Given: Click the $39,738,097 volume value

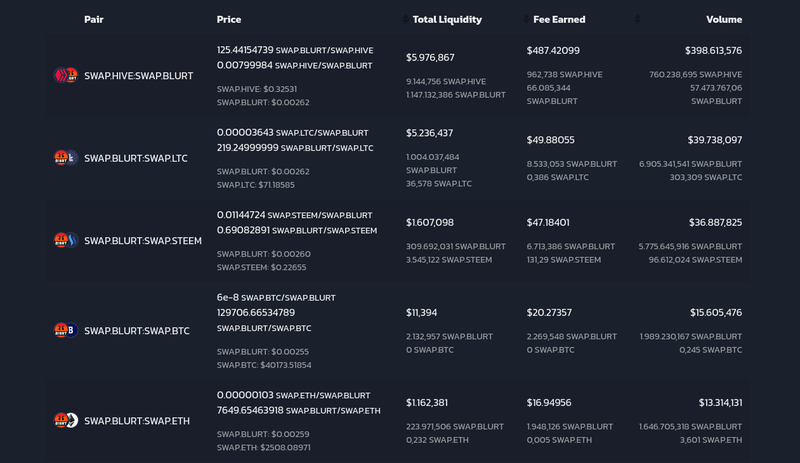Looking at the screenshot, I should [x=714, y=140].
